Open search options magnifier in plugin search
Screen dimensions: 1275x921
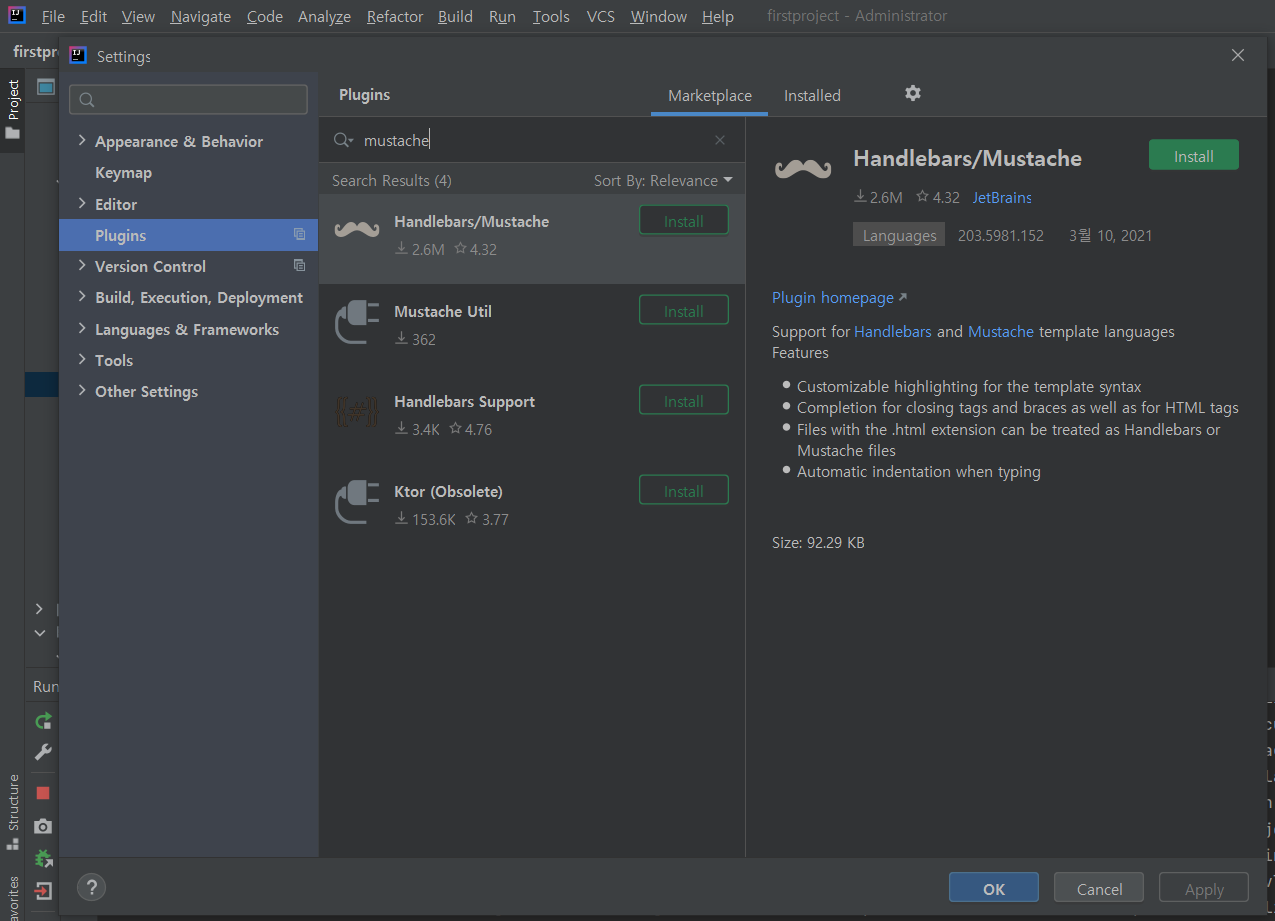[343, 140]
